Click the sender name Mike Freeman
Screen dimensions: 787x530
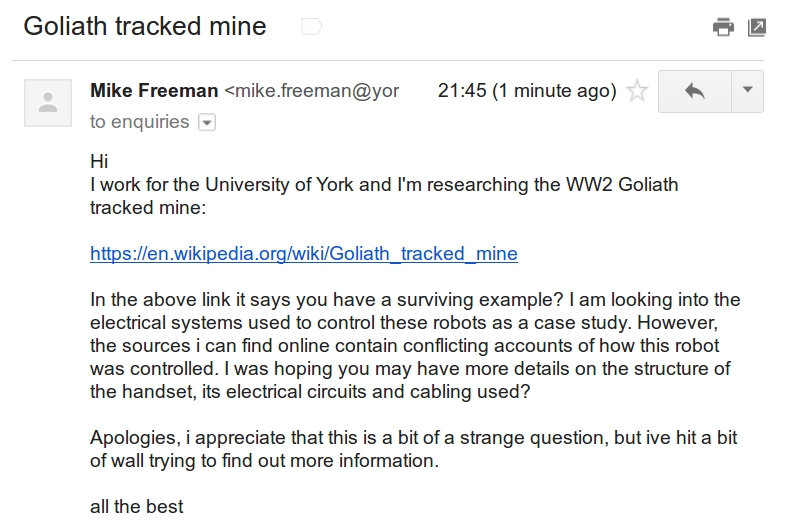point(154,91)
